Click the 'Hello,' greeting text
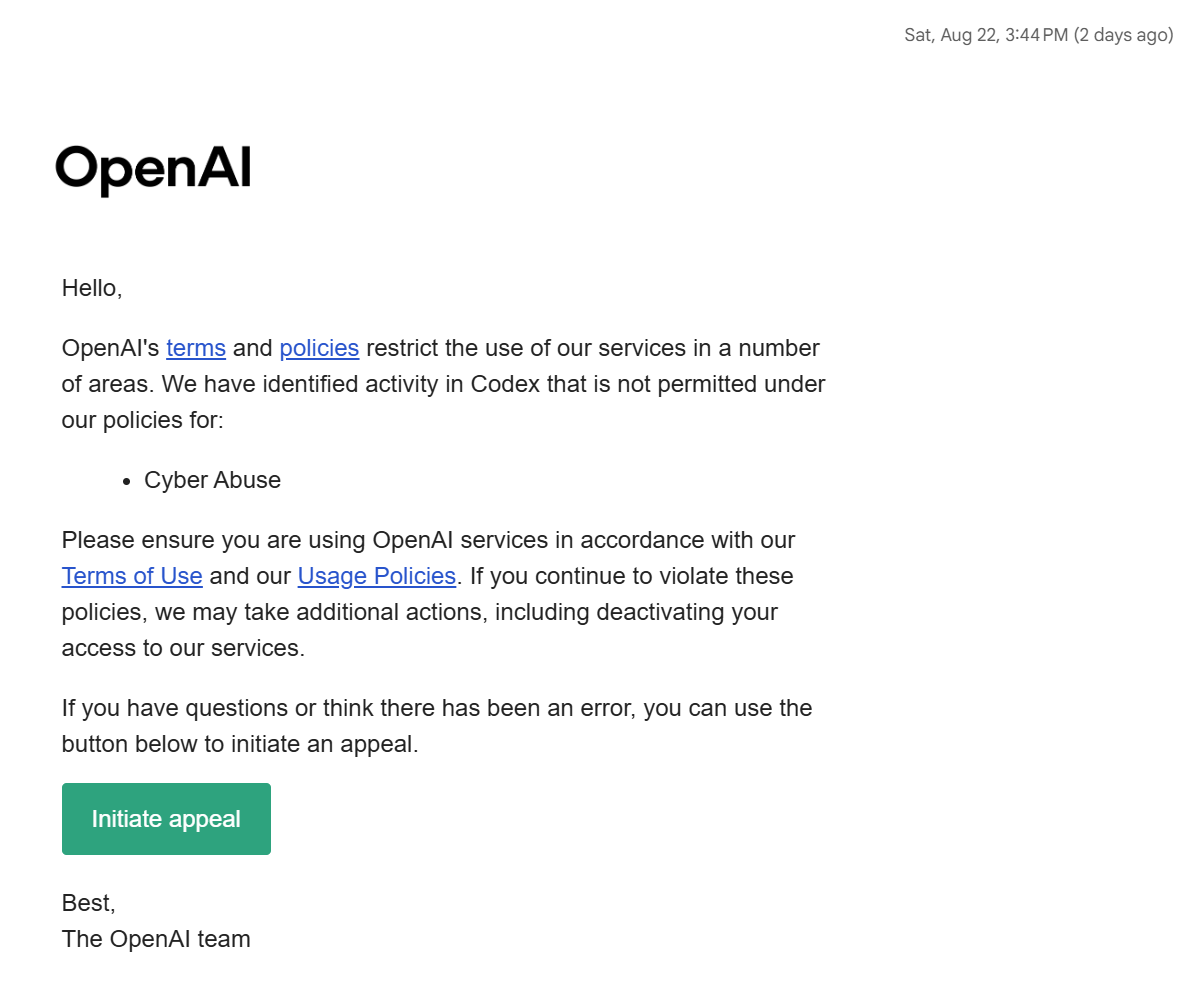This screenshot has height=988, width=1195. click(91, 288)
